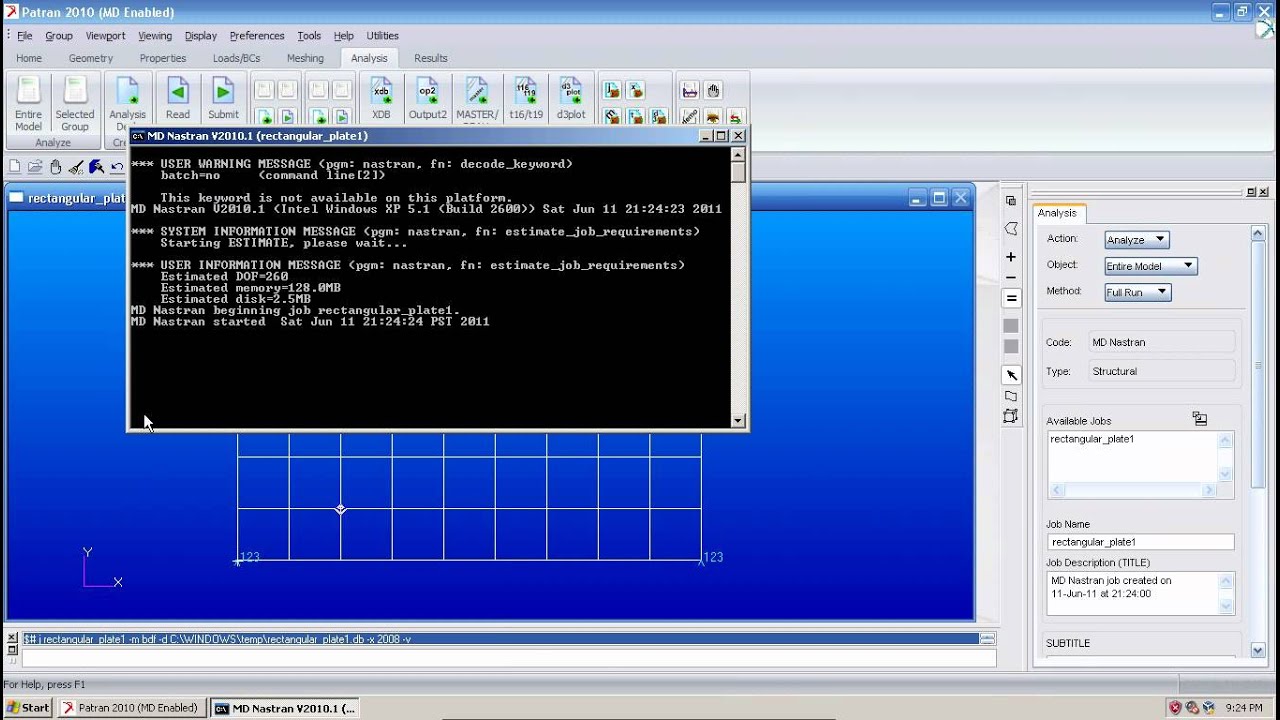1280x720 pixels.
Task: Open the Preferences menu
Action: [257, 36]
